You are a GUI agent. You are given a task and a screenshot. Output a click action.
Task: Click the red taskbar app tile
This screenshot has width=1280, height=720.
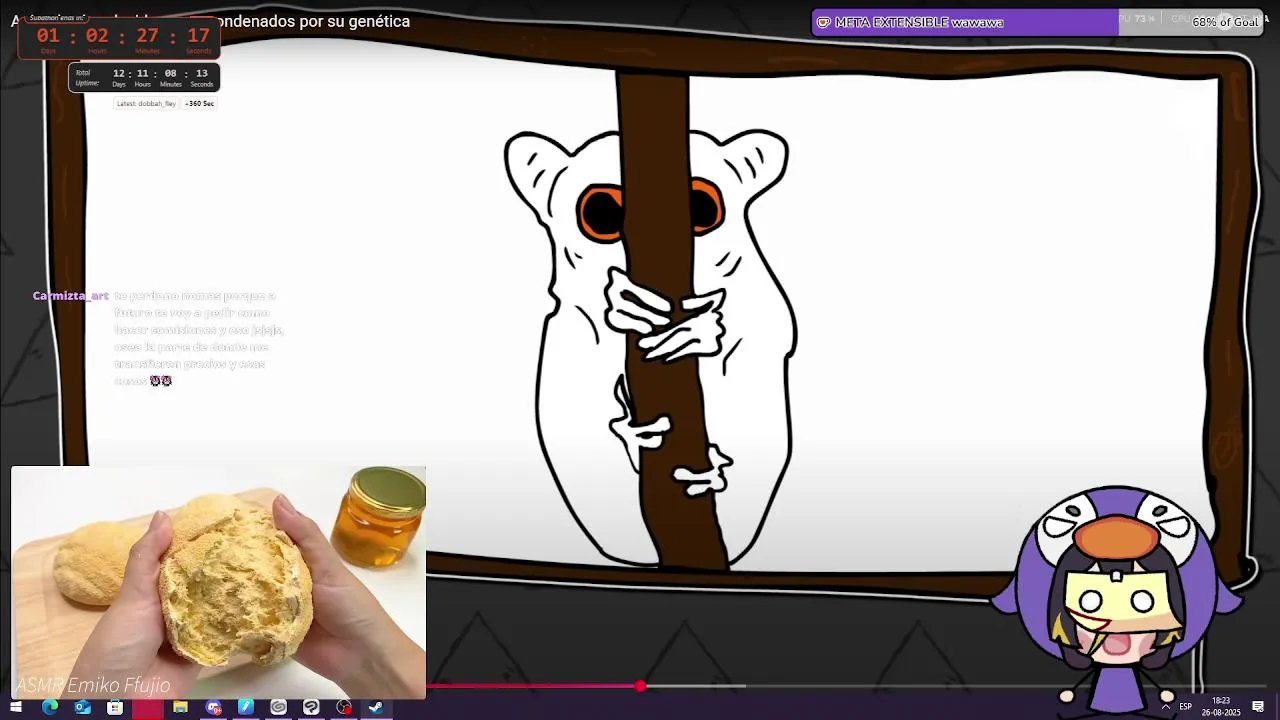(148, 708)
